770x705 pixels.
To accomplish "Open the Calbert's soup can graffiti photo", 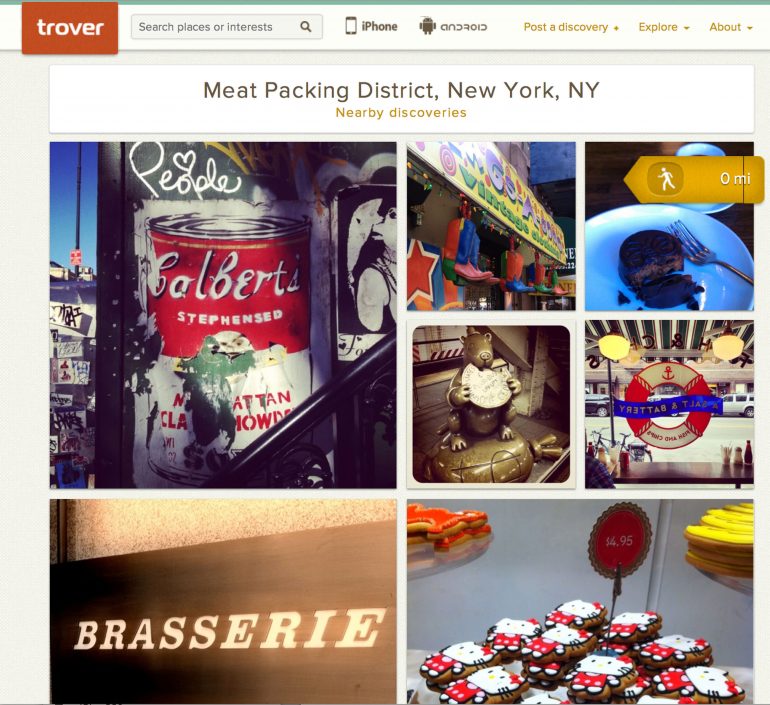I will [223, 315].
